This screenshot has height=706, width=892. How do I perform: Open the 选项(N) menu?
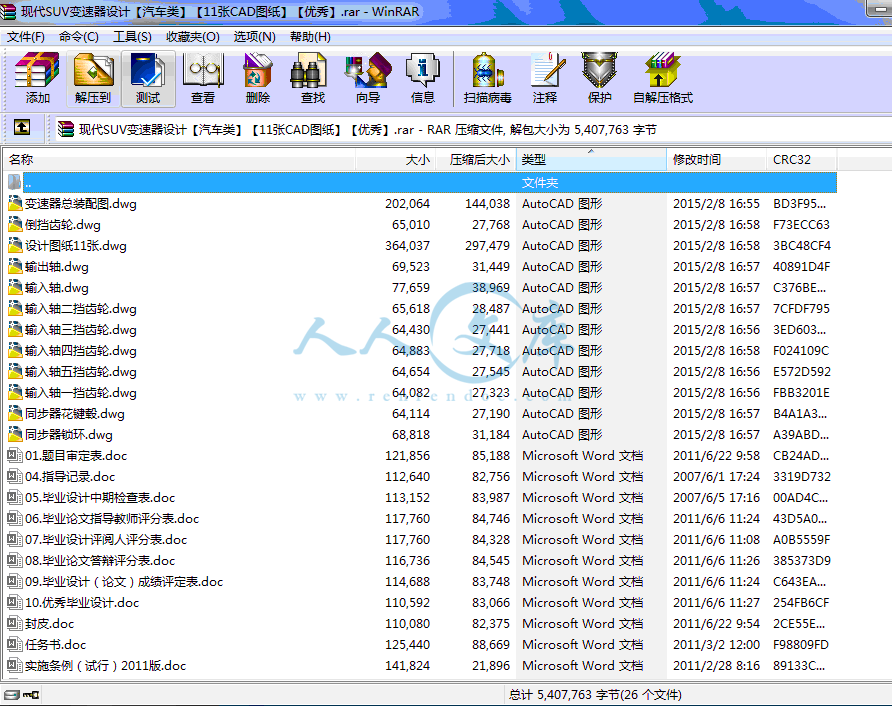click(254, 37)
